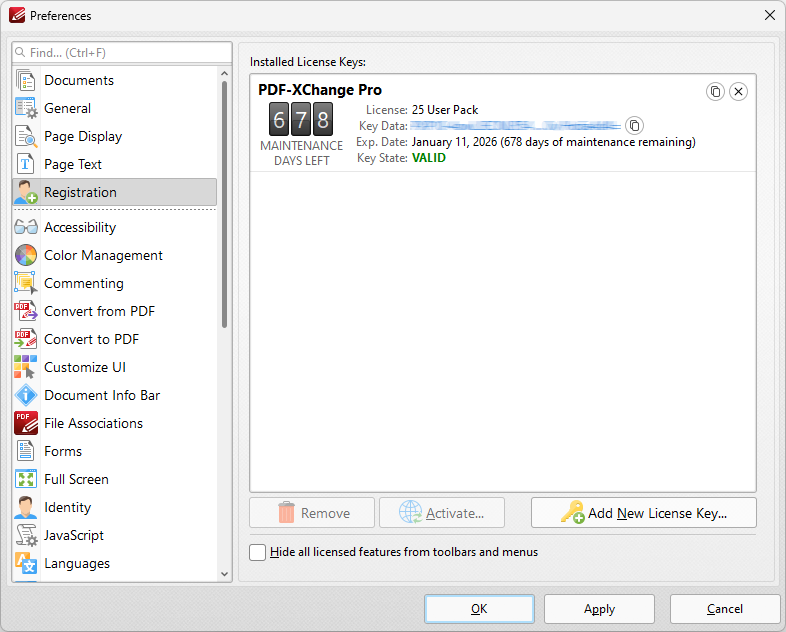Open the Identity category
This screenshot has height=632, width=786.
(115, 507)
